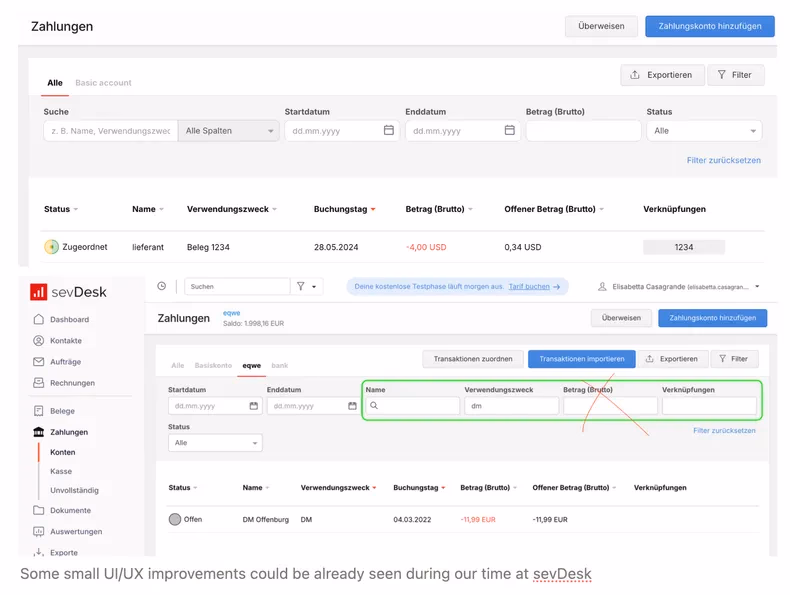Click user avatar icon next to Elisabetta Casagrande
This screenshot has height=595, width=790.
tap(602, 287)
